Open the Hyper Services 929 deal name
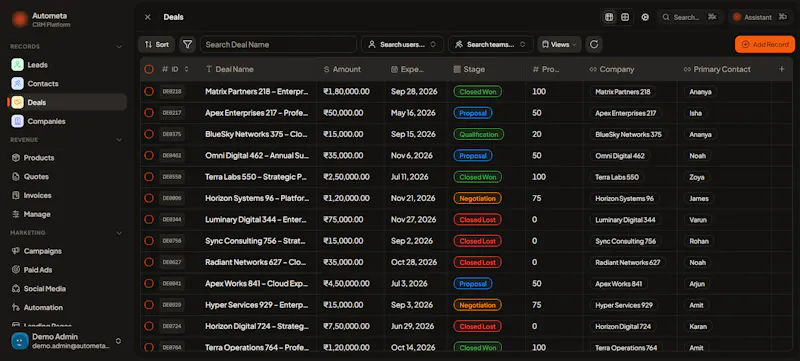Viewport: 800px width, 361px height. point(257,305)
